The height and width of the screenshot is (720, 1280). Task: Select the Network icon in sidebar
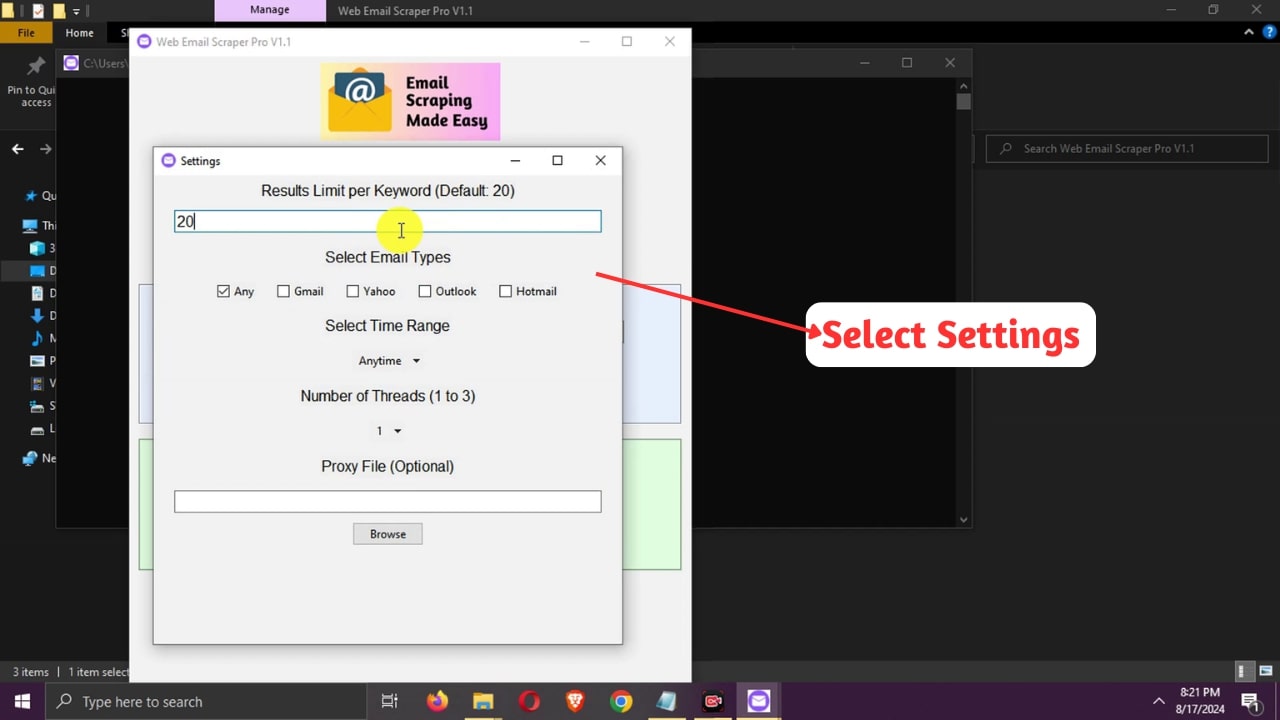(30, 458)
